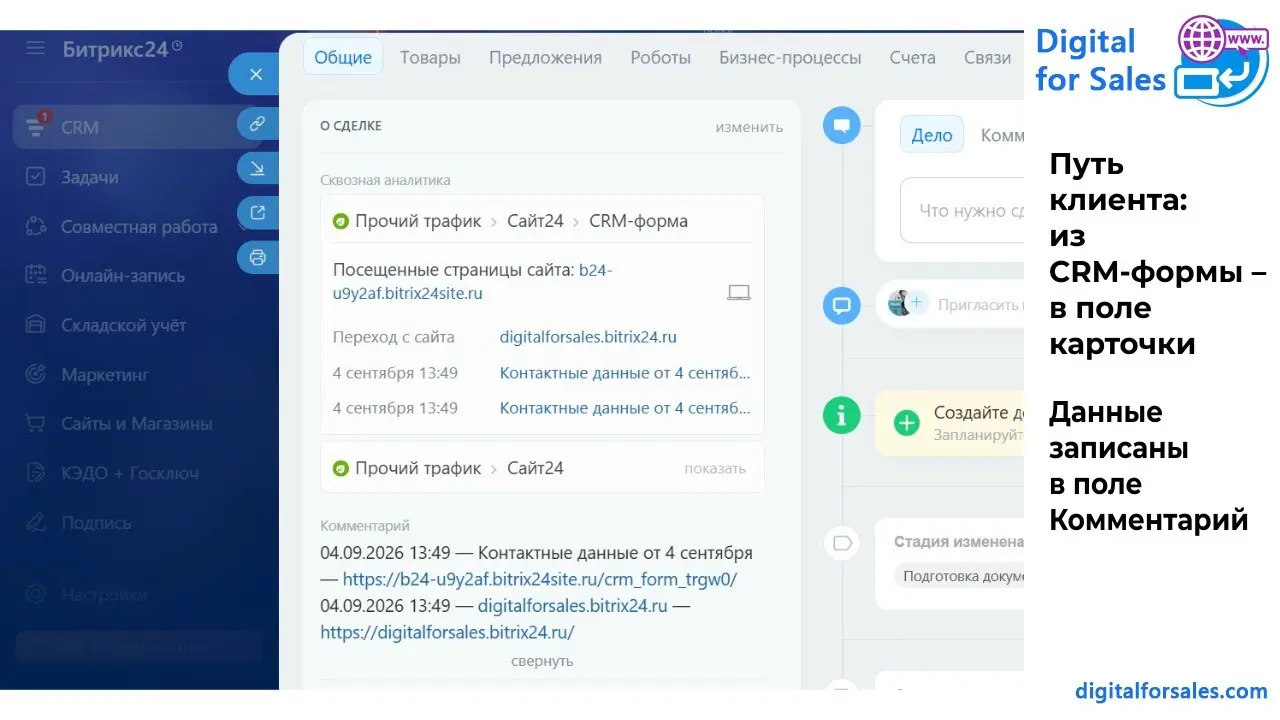The image size is (1280, 720).
Task: Click the green traffic source icon in the CRM-форма row
Action: click(x=341, y=221)
